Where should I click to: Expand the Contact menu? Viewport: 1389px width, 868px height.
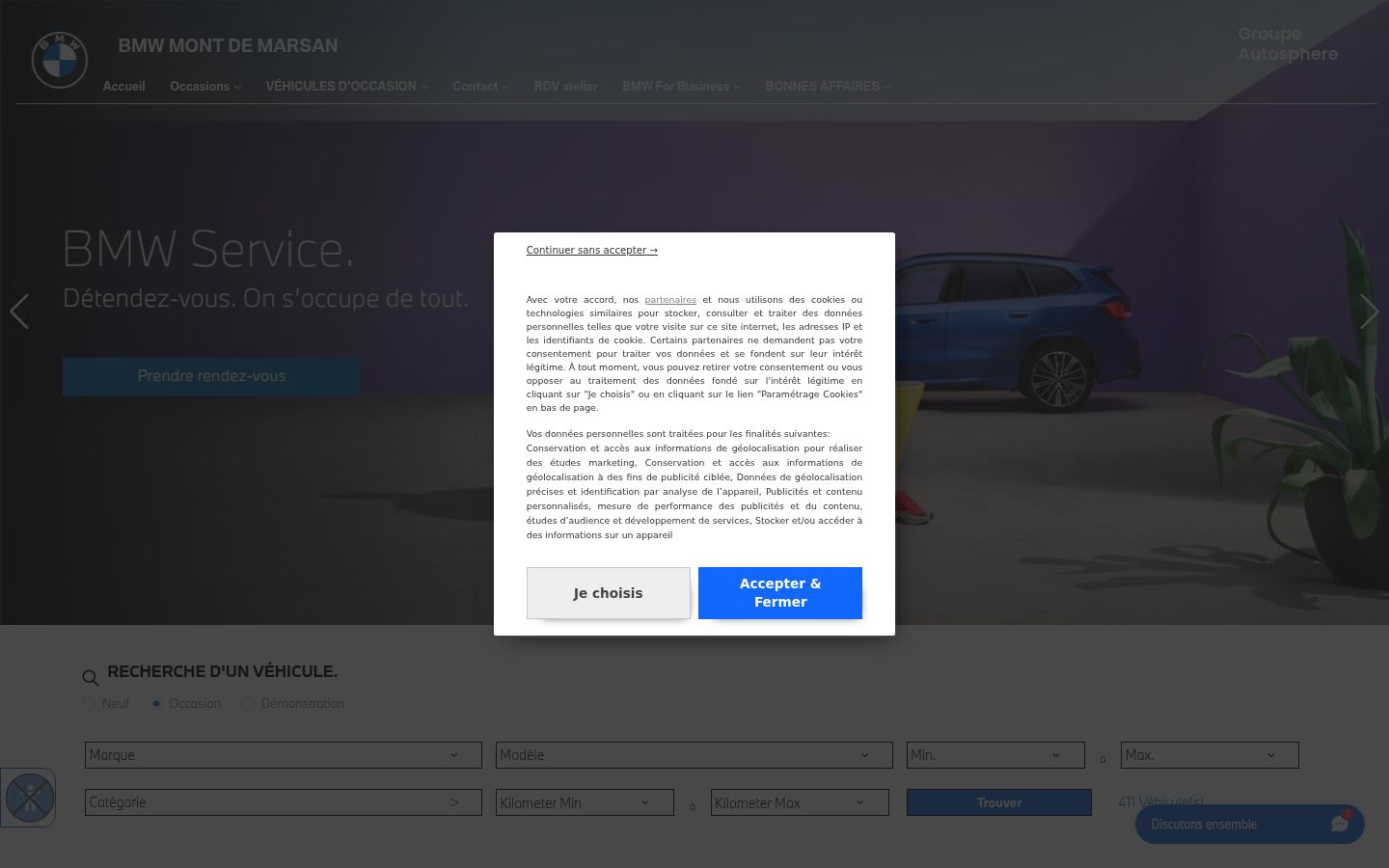480,87
